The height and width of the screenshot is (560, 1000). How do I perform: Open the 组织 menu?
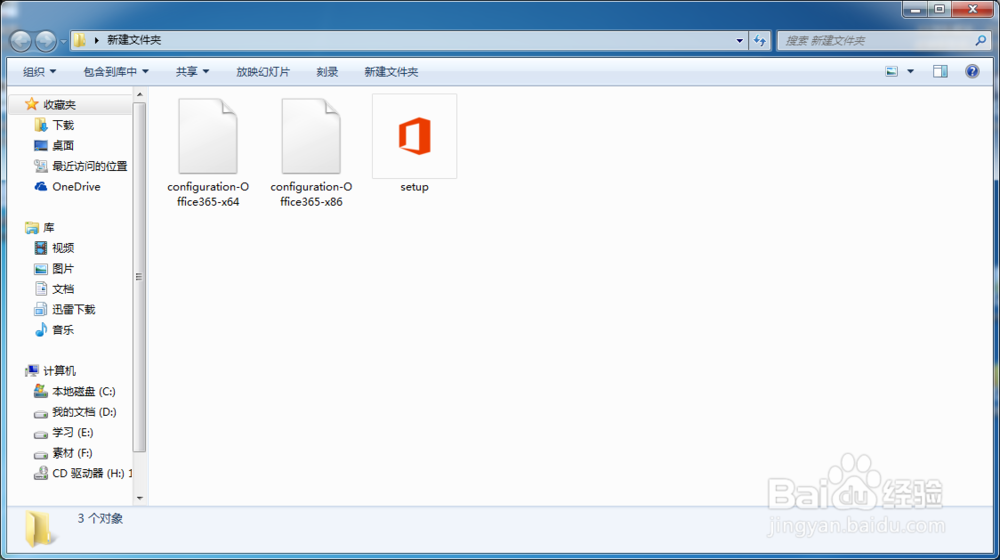click(39, 71)
